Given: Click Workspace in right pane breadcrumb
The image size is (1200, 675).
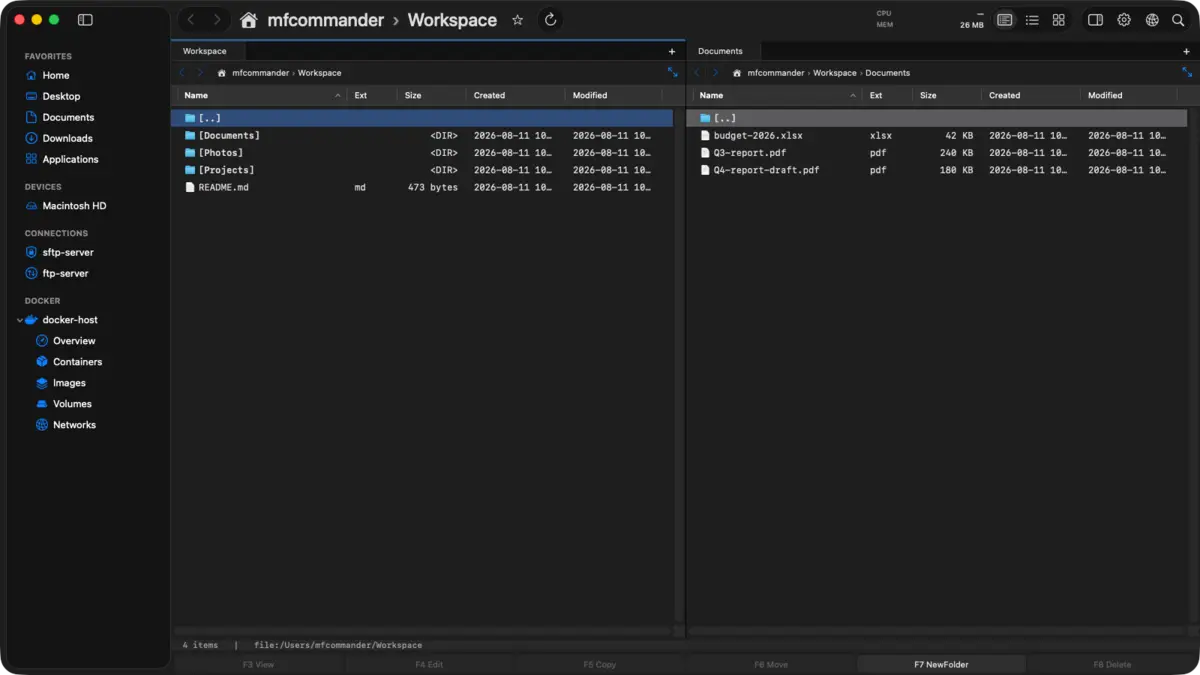Looking at the screenshot, I should (x=835, y=73).
